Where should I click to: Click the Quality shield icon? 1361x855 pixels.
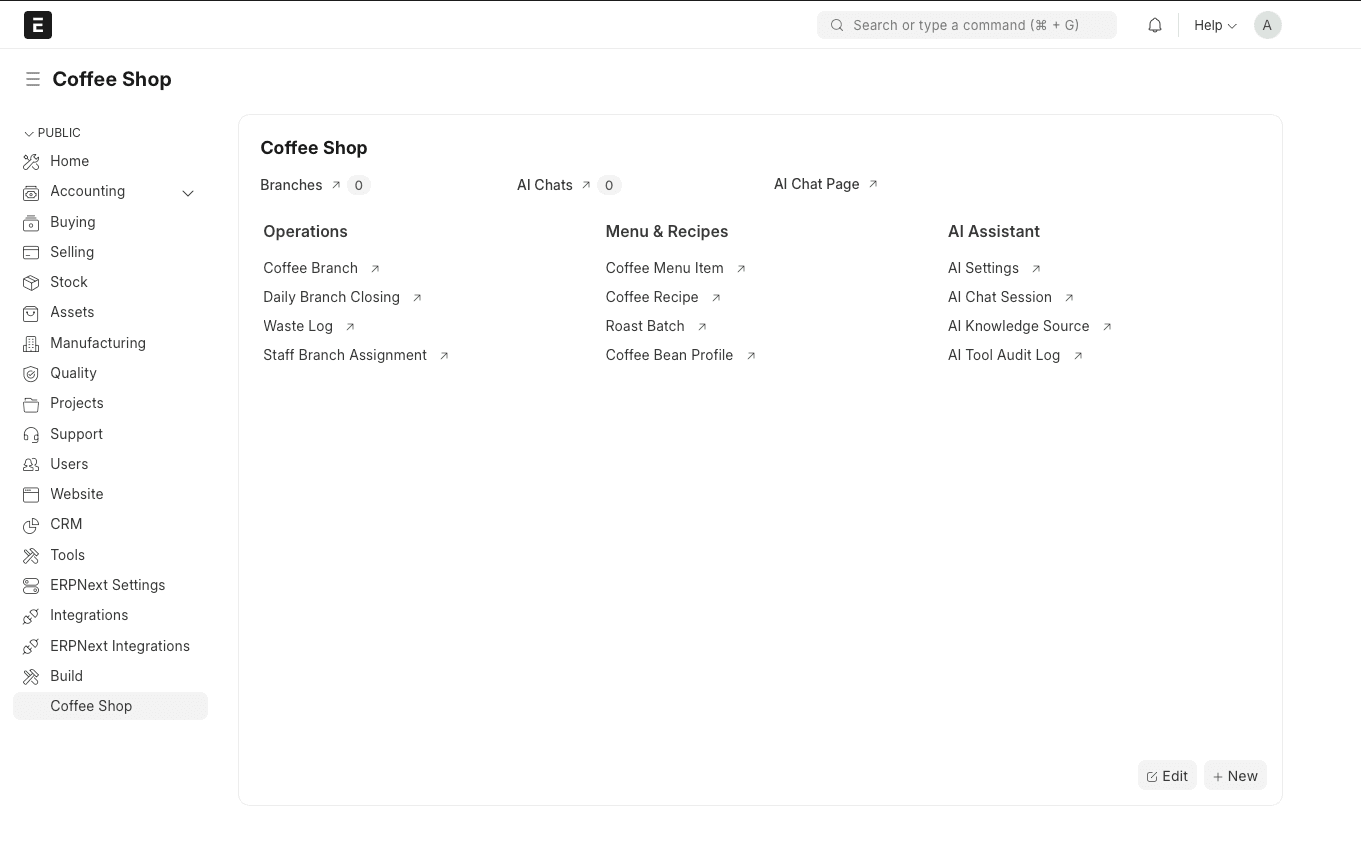31,373
